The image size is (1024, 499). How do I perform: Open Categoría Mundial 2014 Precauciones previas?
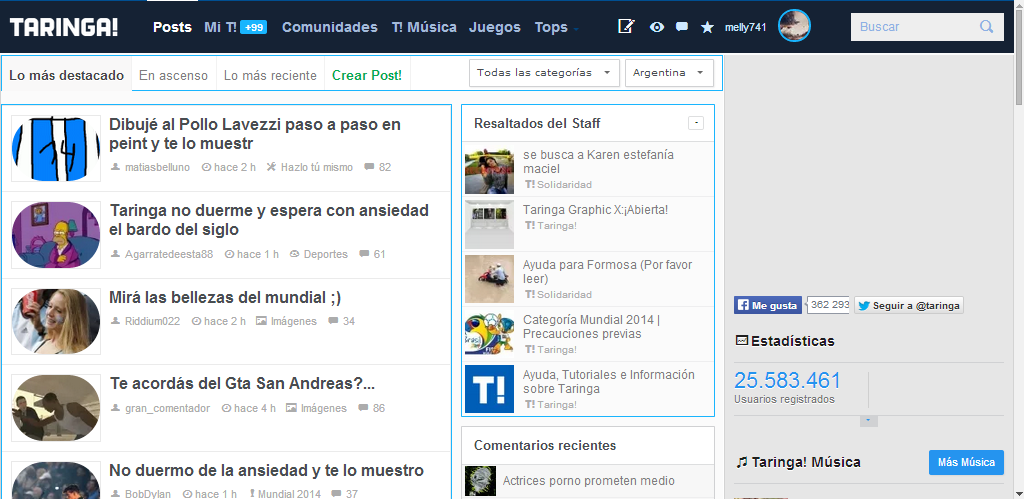(592, 327)
